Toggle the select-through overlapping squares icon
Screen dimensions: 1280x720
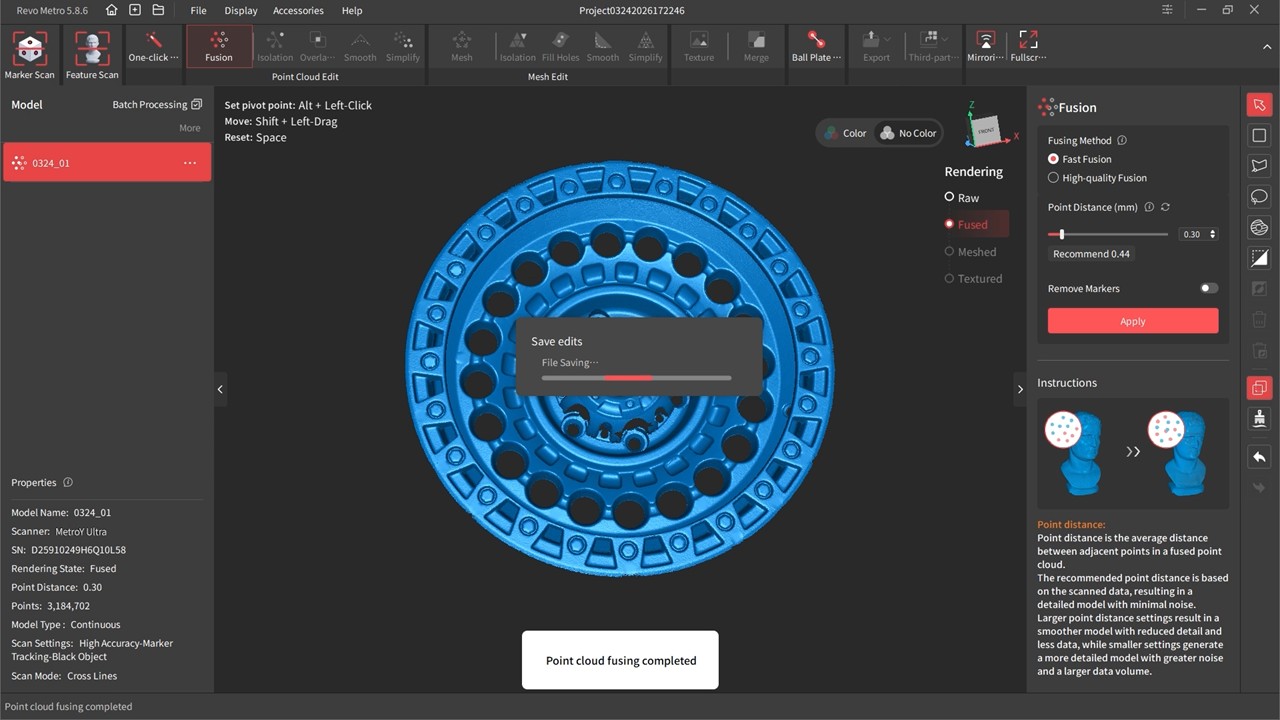[x=1259, y=388]
